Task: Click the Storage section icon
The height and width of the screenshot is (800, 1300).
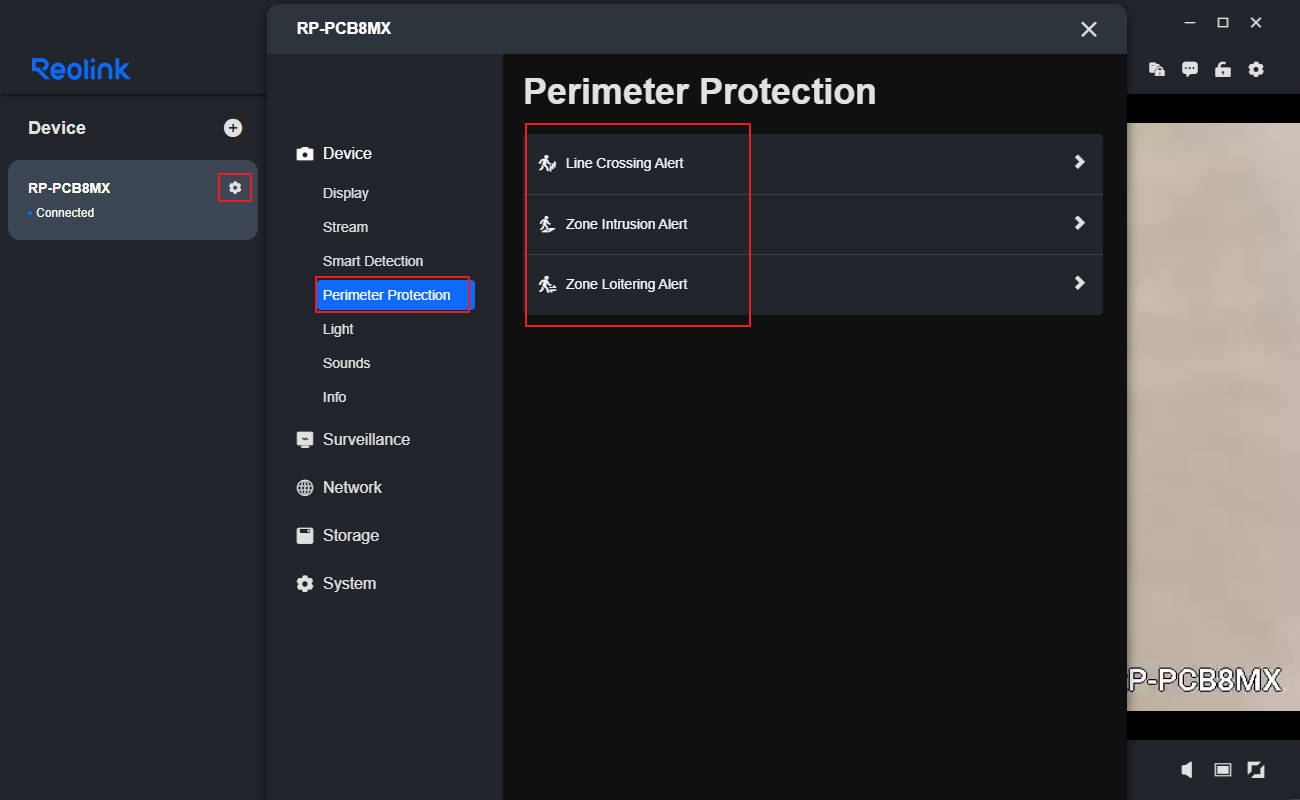Action: click(305, 535)
